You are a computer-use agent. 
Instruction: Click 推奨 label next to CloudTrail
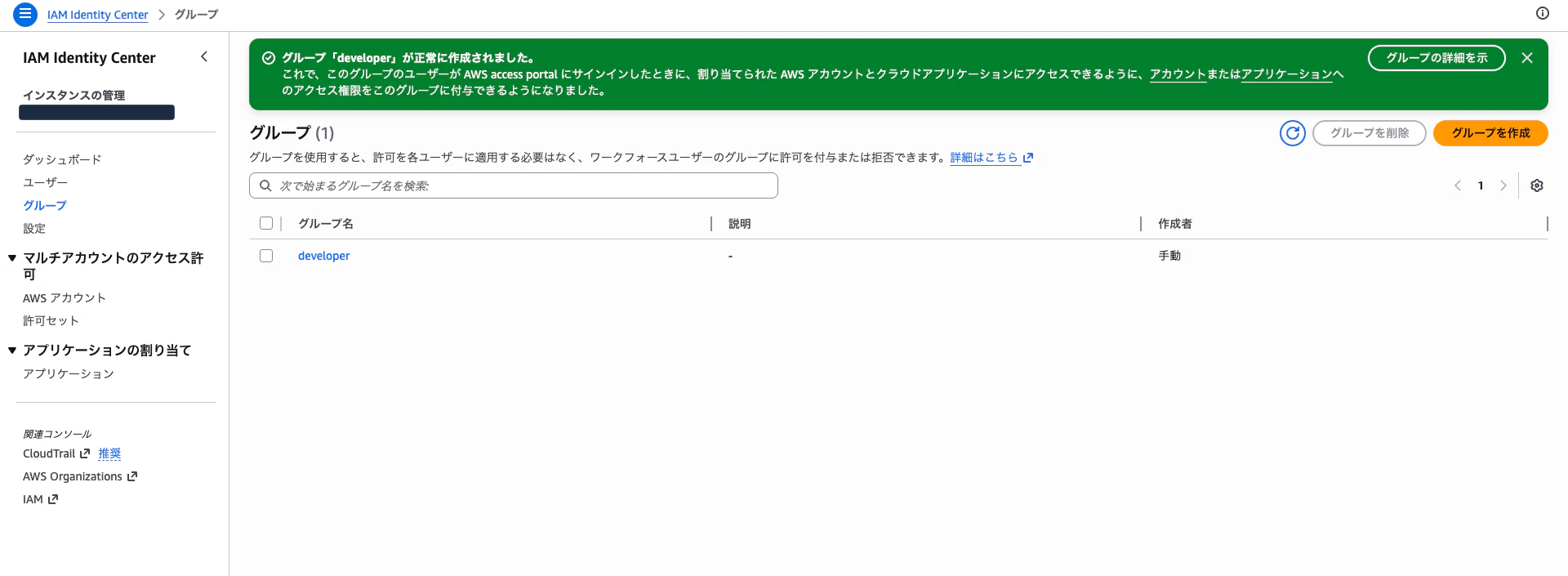(109, 453)
